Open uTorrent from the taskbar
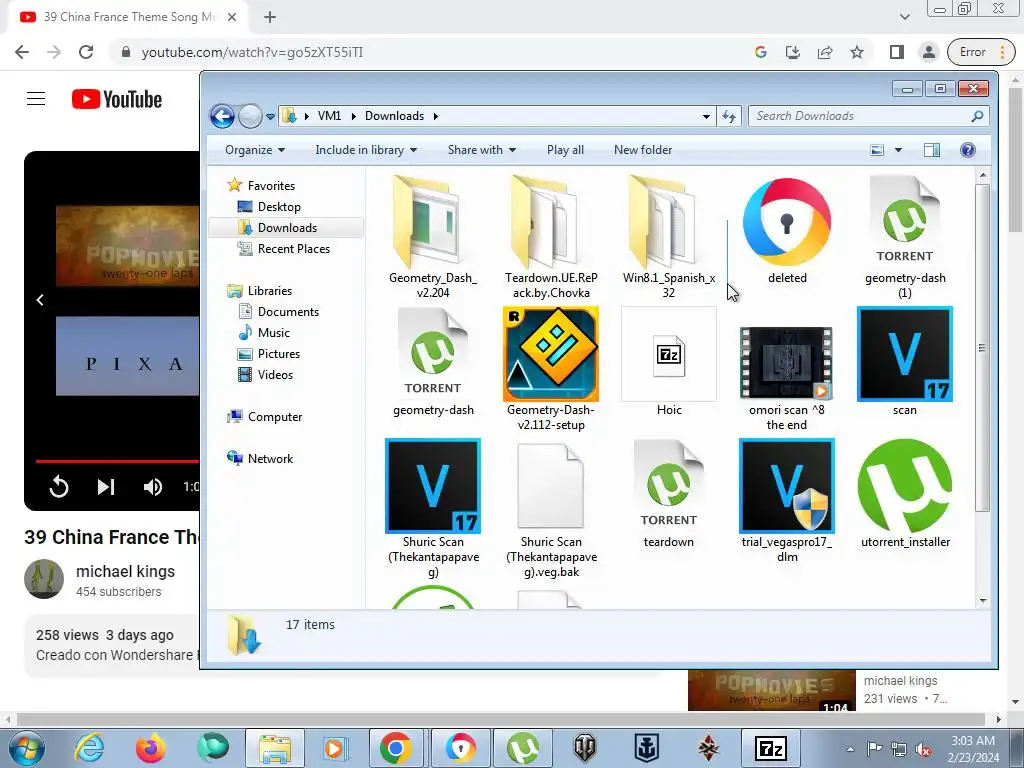The height and width of the screenshot is (768, 1024). (522, 748)
